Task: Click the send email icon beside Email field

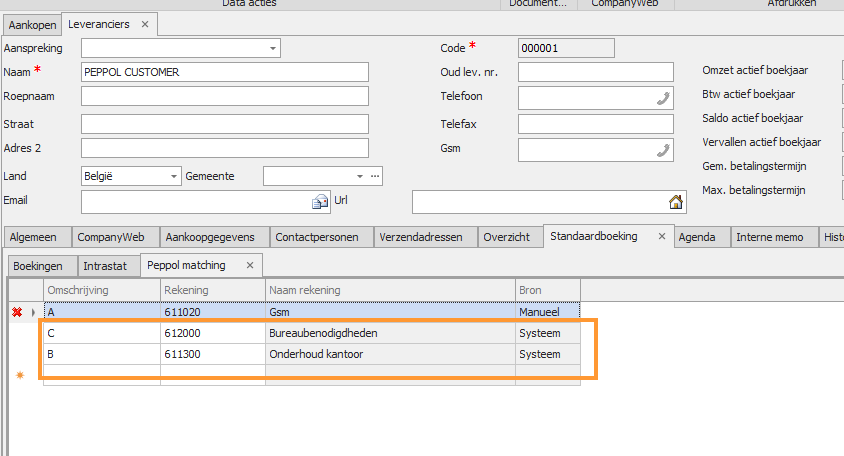Action: click(x=320, y=202)
